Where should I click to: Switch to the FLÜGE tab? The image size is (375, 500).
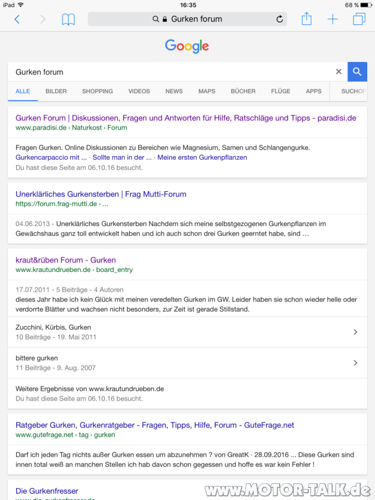281,91
